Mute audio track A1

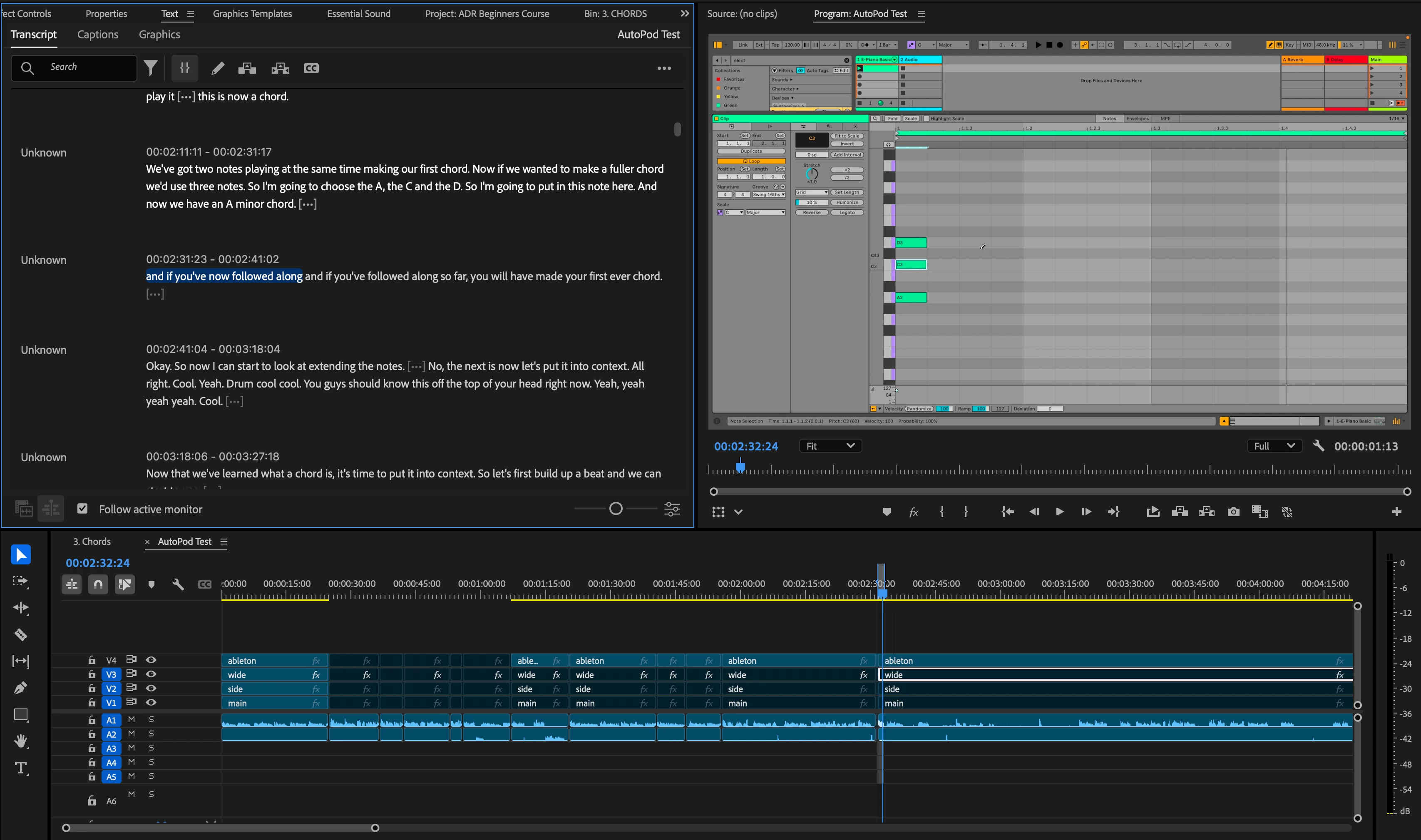(131, 719)
